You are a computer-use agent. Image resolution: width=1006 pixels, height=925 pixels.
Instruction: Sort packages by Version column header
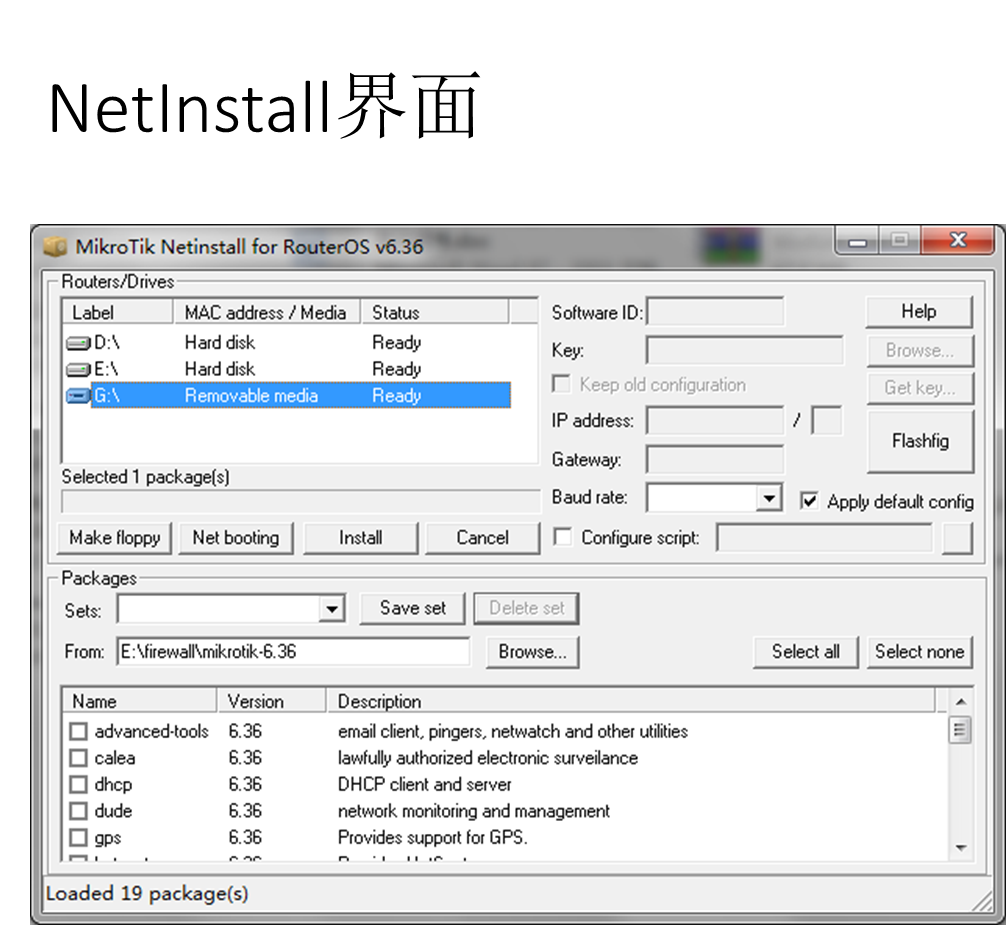[x=271, y=701]
